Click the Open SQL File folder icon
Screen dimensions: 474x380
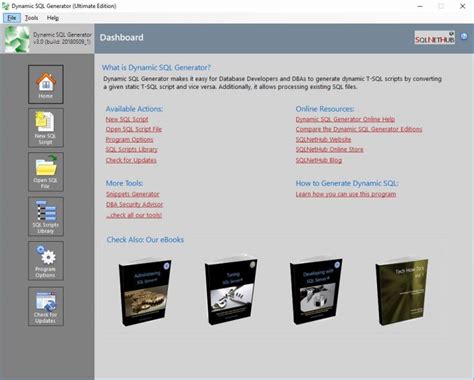pyautogui.click(x=46, y=172)
